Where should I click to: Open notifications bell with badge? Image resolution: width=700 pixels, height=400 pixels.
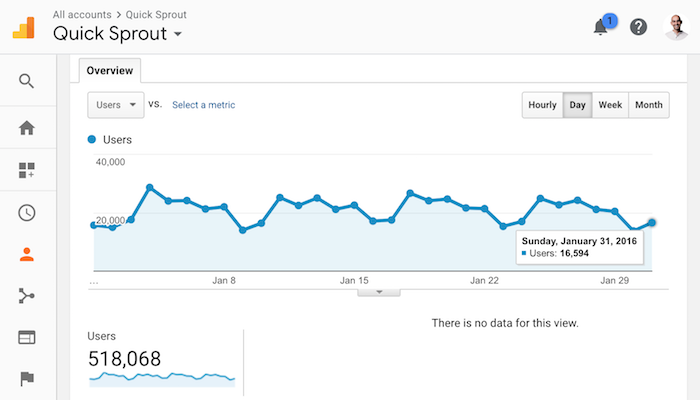coord(604,25)
